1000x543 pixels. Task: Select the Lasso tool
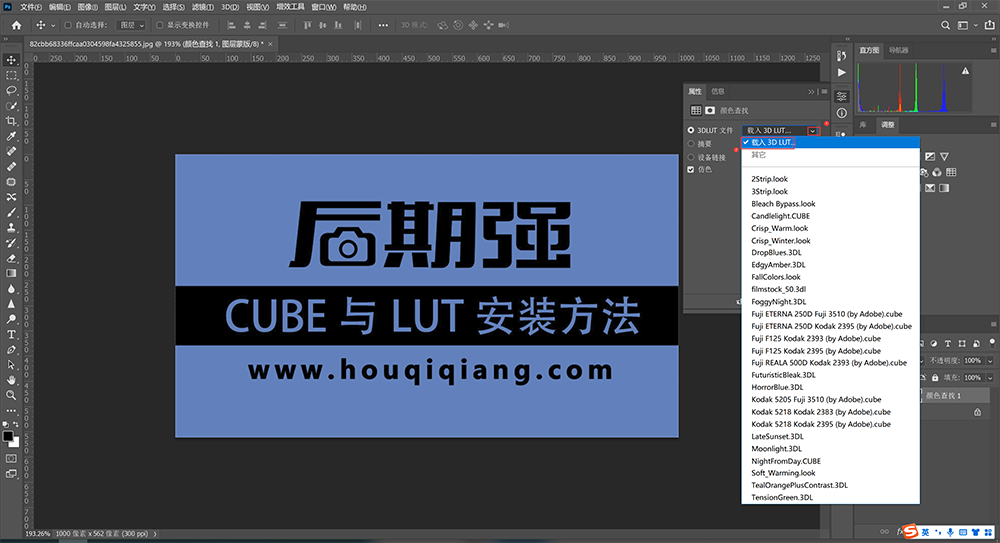pos(11,91)
